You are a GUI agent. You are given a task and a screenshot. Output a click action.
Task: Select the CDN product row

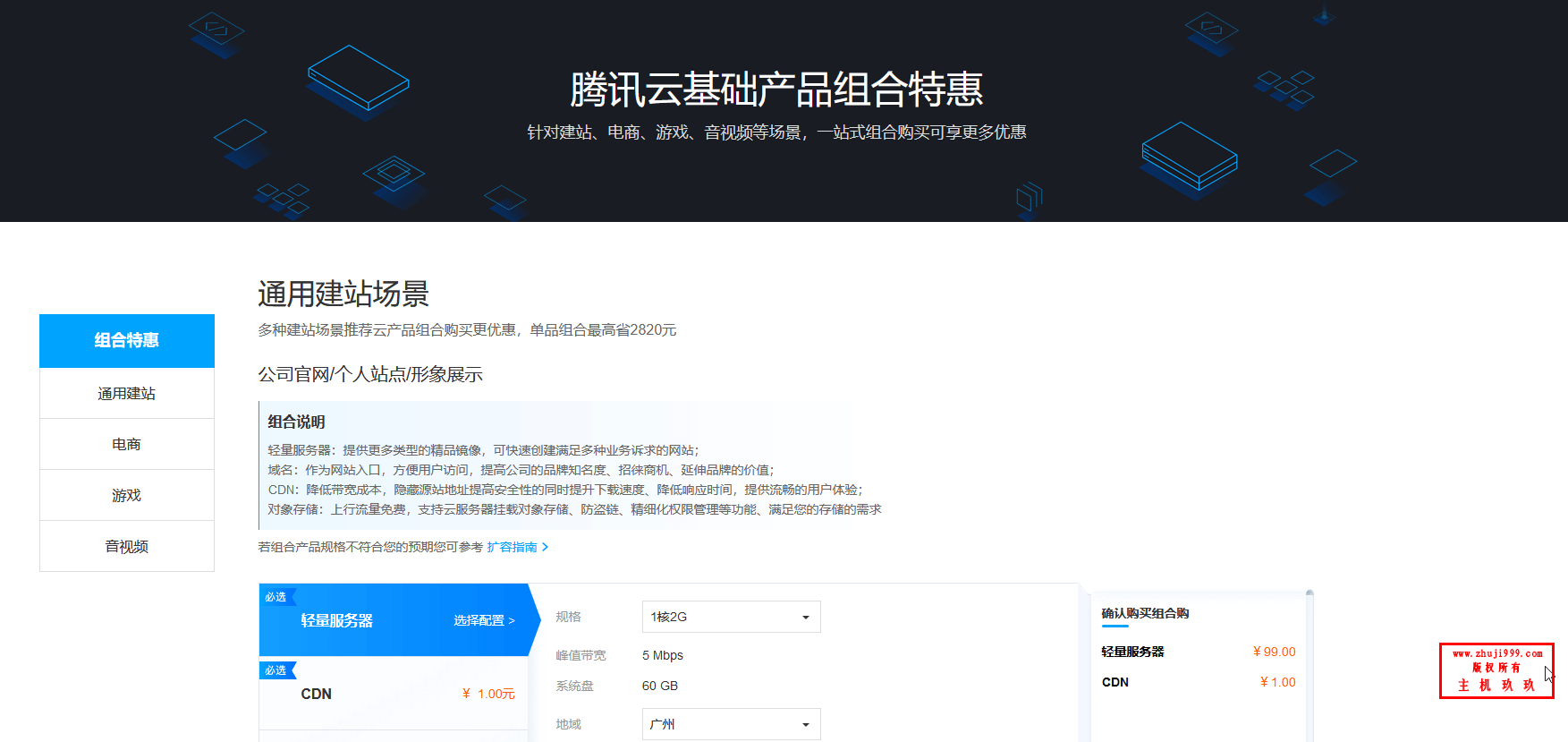[x=394, y=694]
